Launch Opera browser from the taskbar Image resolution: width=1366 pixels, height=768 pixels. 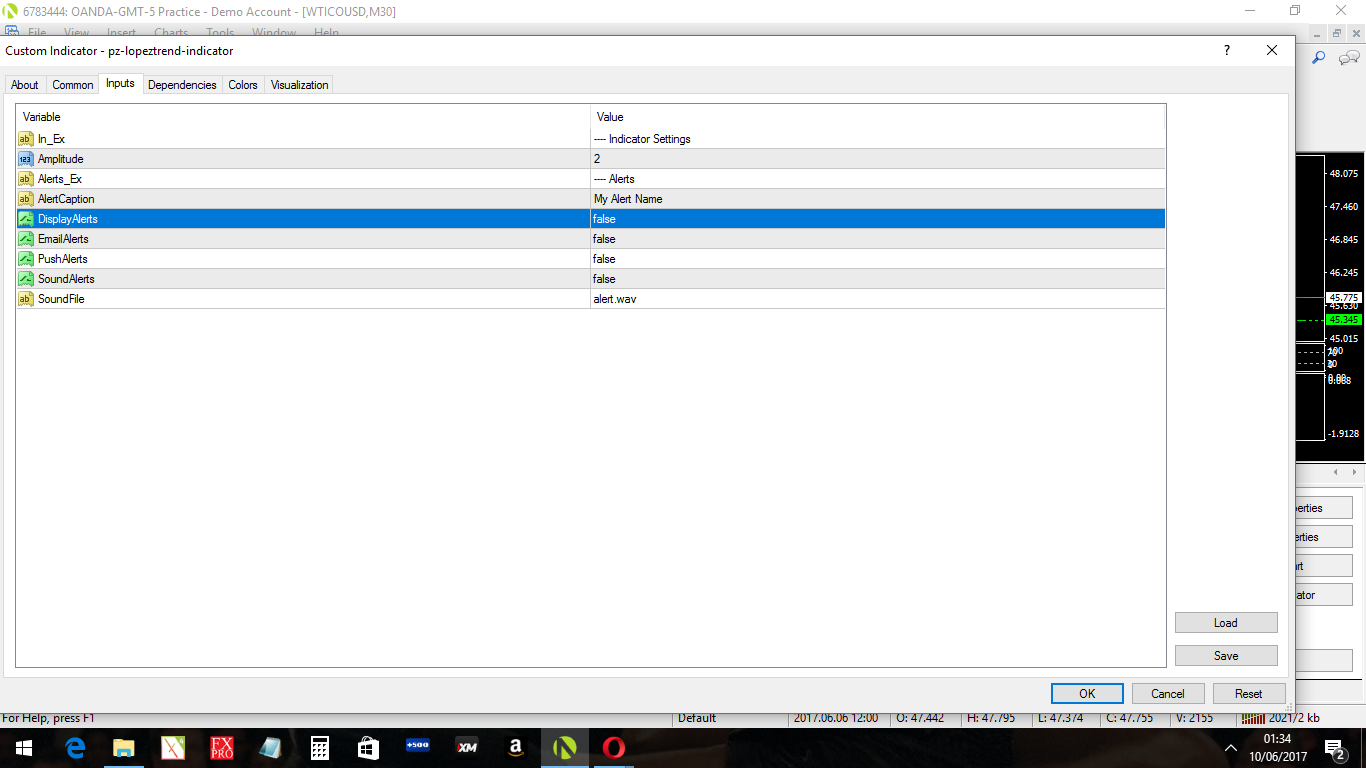pos(614,748)
